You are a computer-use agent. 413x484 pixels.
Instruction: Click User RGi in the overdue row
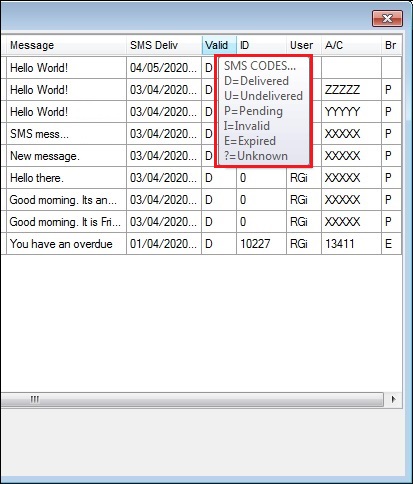pyautogui.click(x=304, y=244)
